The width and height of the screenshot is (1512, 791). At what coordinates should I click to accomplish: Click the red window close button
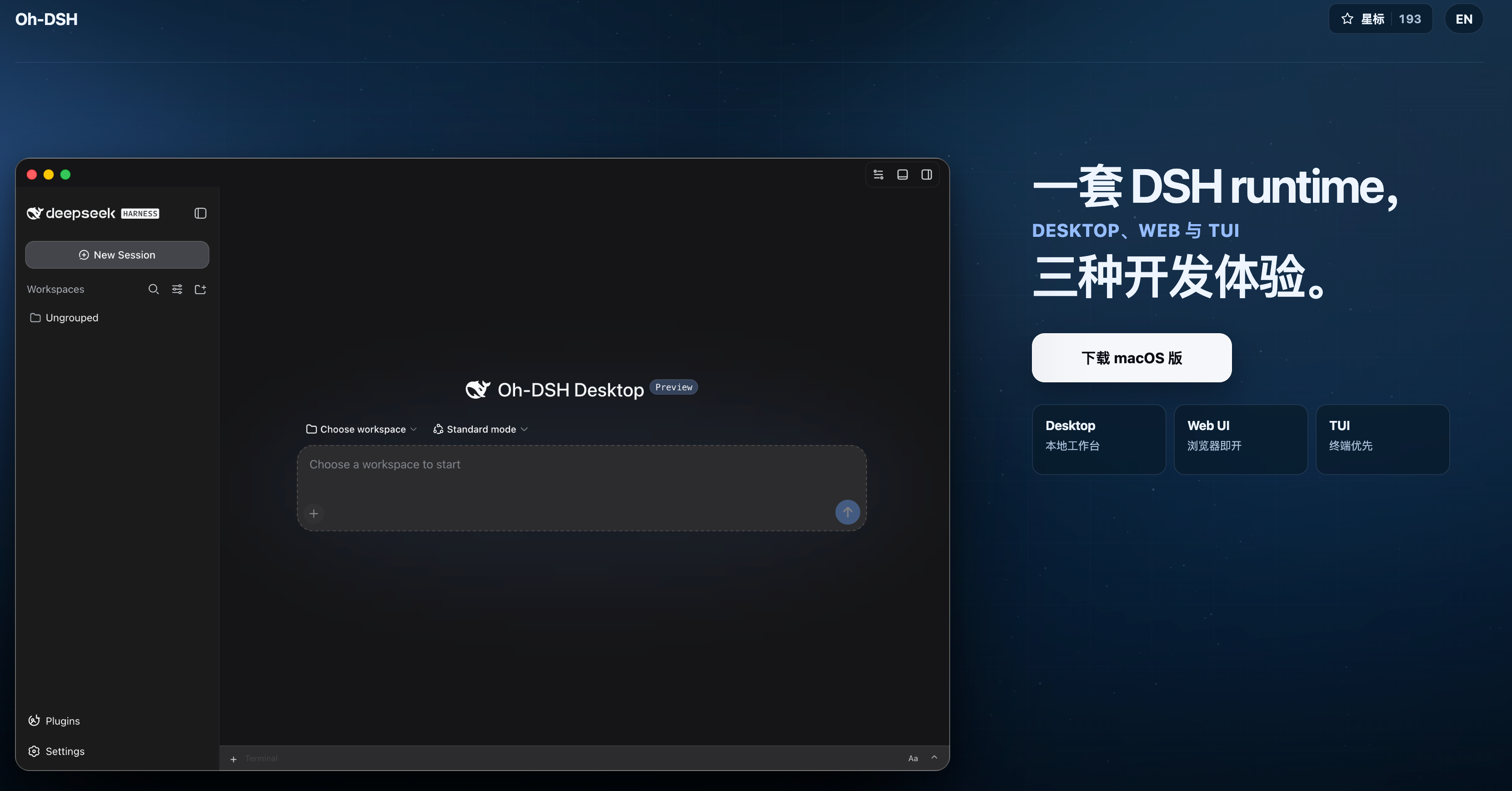[x=32, y=174]
